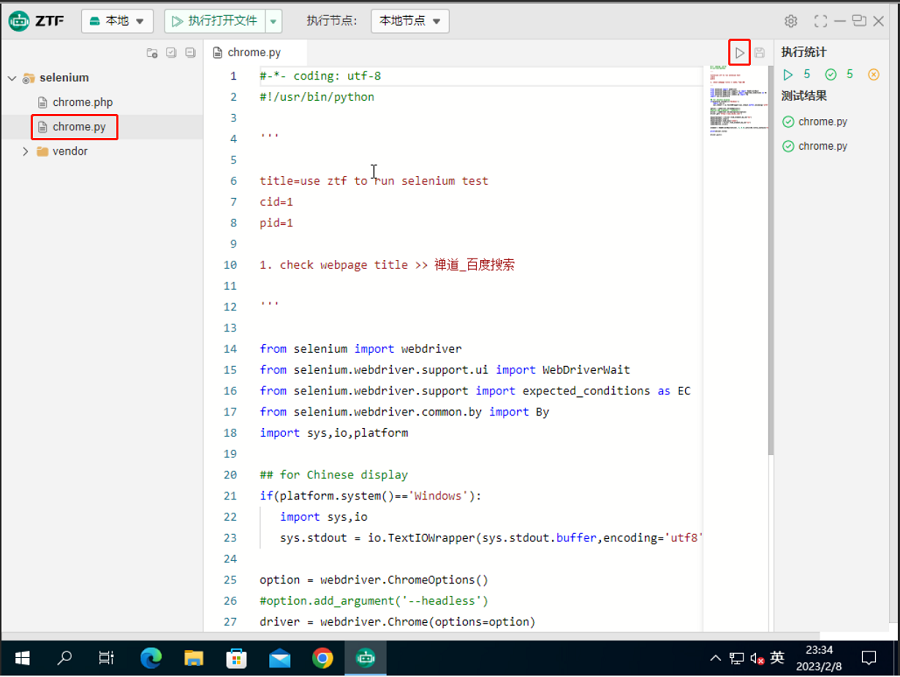Toggle fullscreen mode icon
Screen dimensions: 900x677
pyautogui.click(x=821, y=21)
